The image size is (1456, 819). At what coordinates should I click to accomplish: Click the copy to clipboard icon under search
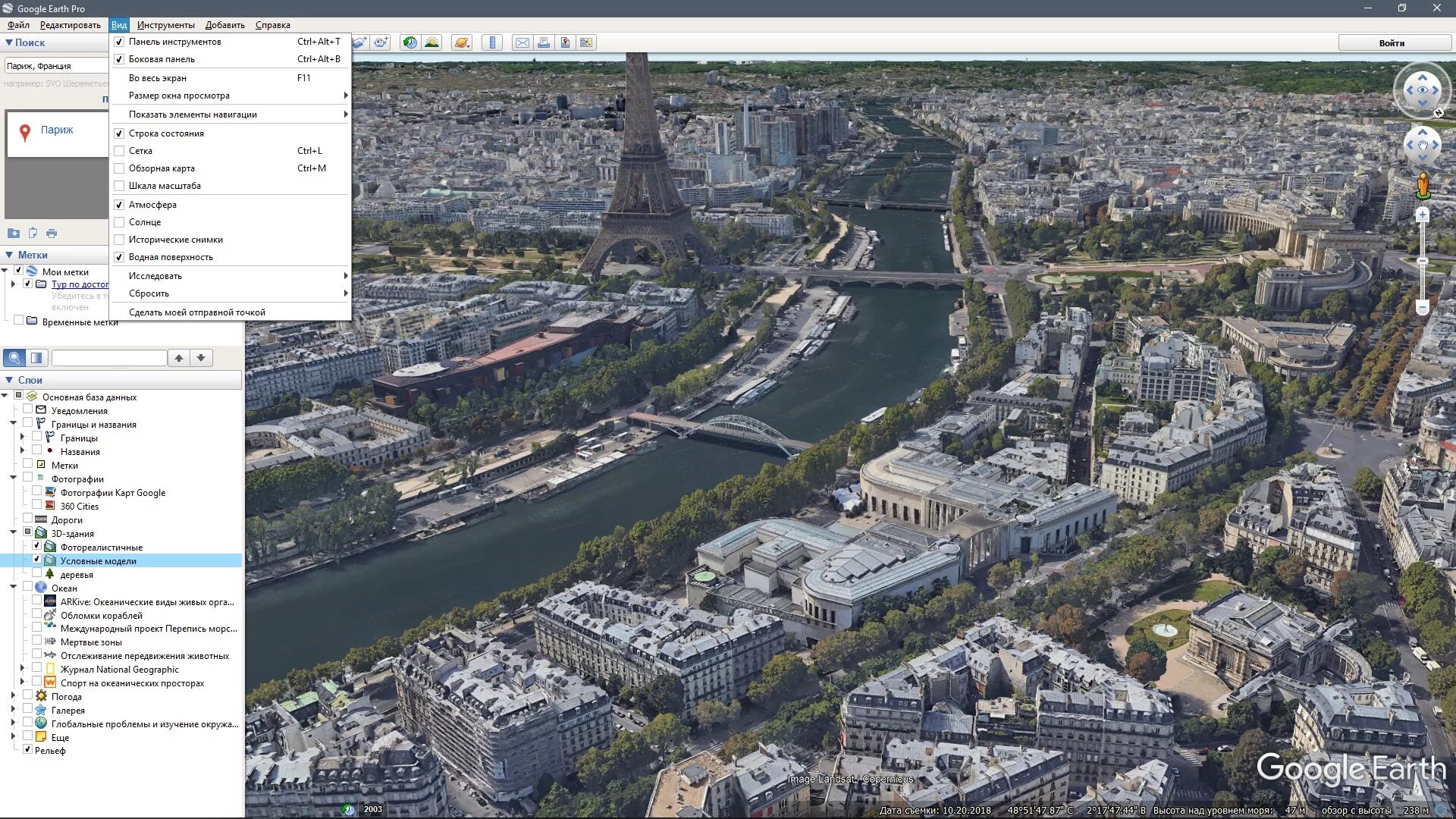point(33,233)
